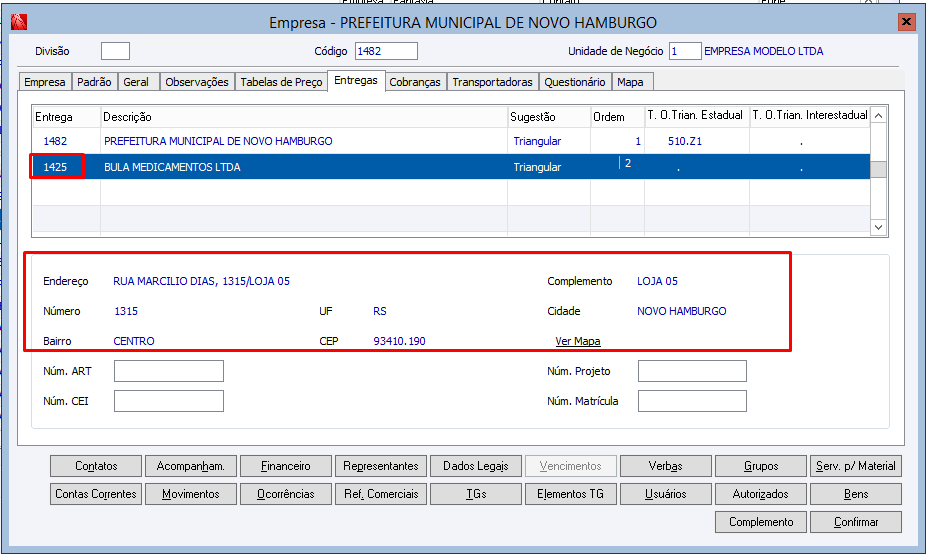Select delivery row 1482 PREFEITURA MUNICIPAL

(x=451, y=141)
